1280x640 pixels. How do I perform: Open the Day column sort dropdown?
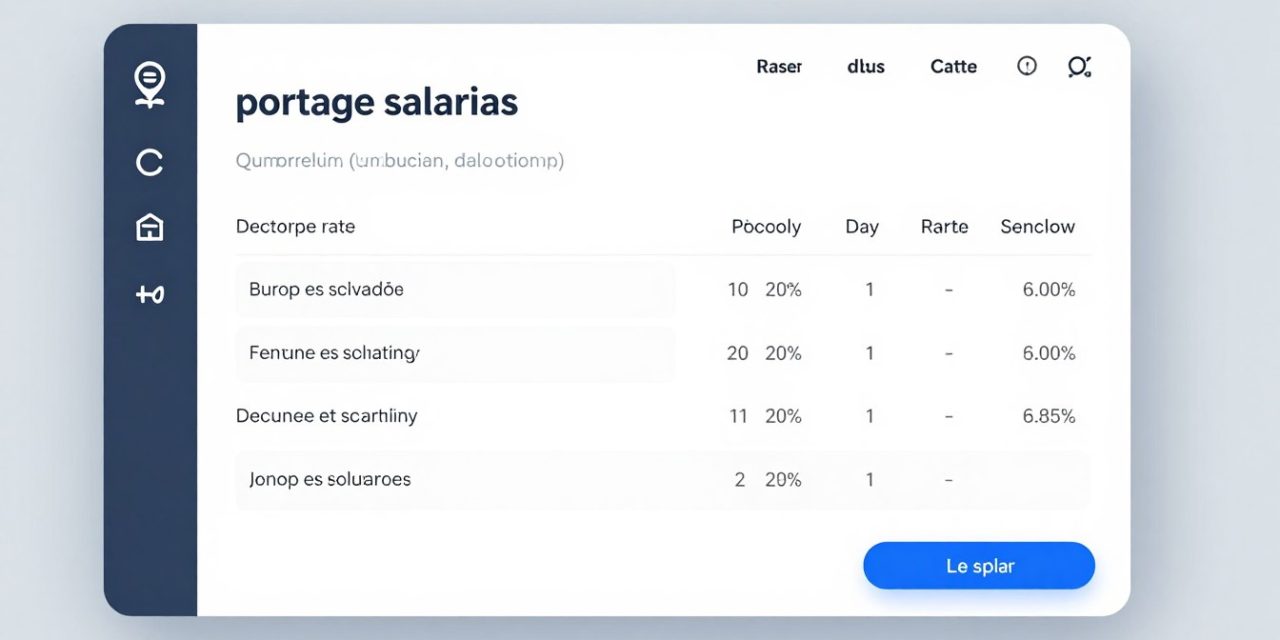(862, 226)
